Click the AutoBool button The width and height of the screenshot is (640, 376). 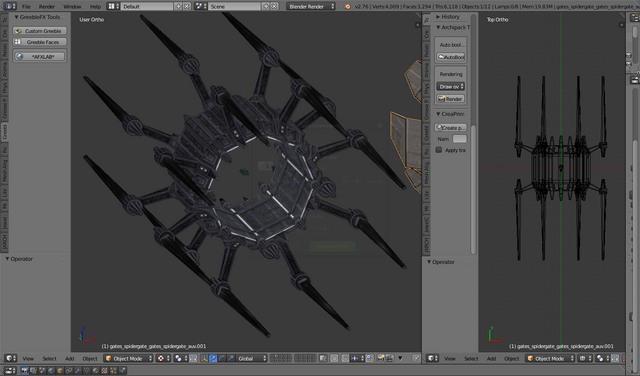[x=451, y=57]
